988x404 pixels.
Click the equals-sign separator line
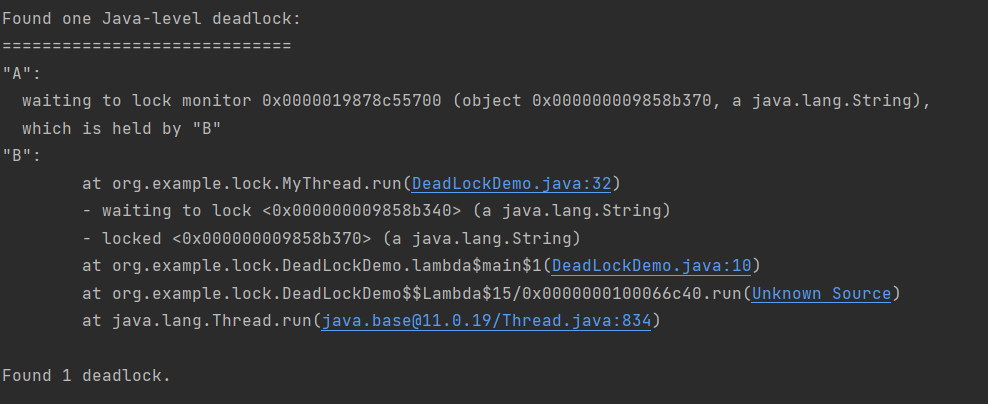pyautogui.click(x=146, y=46)
